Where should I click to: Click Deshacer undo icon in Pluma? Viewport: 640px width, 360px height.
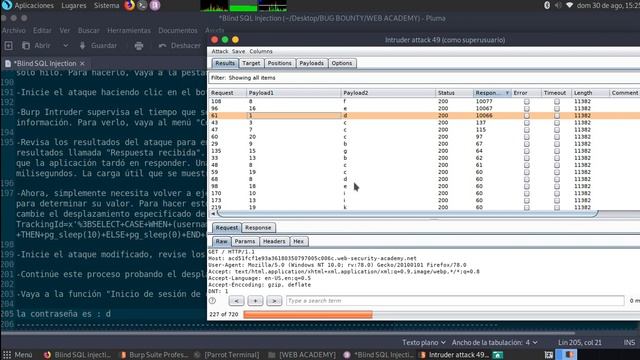[x=162, y=46]
